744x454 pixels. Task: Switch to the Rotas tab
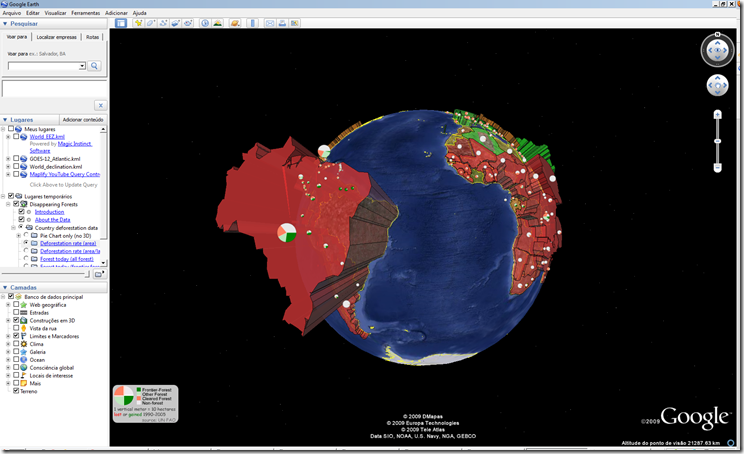tap(93, 37)
